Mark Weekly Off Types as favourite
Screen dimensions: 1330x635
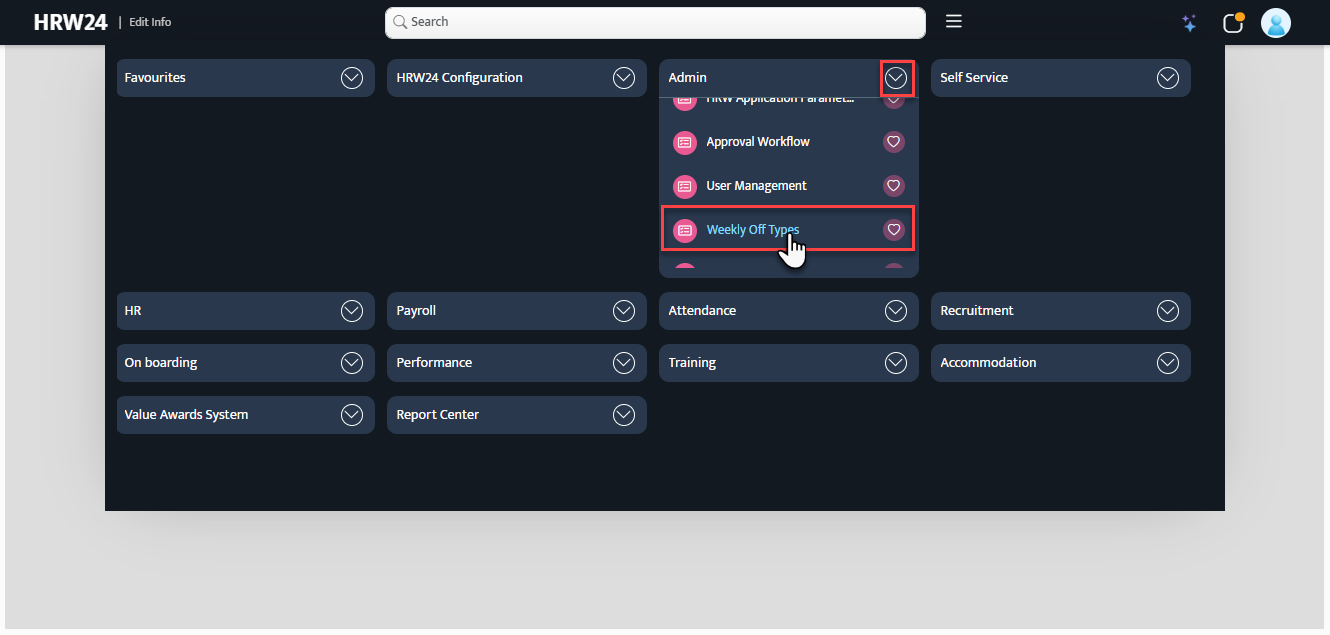tap(894, 230)
